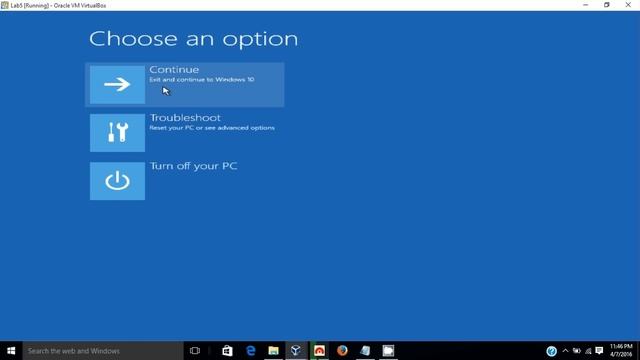
Task: Open the red-icon app in taskbar
Action: pyautogui.click(x=319, y=351)
